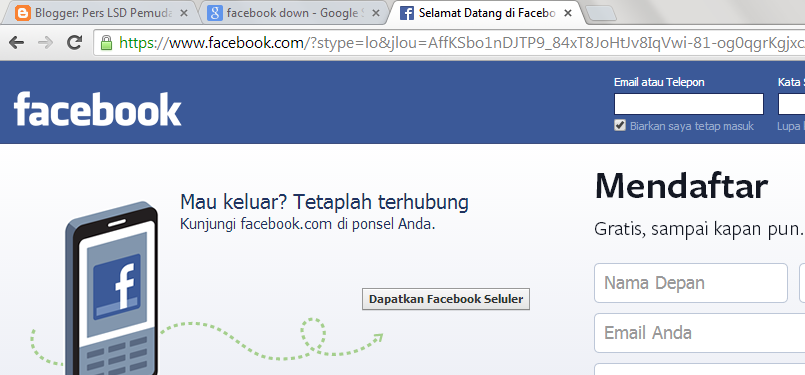Click the Mendaftar heading

click(x=681, y=185)
